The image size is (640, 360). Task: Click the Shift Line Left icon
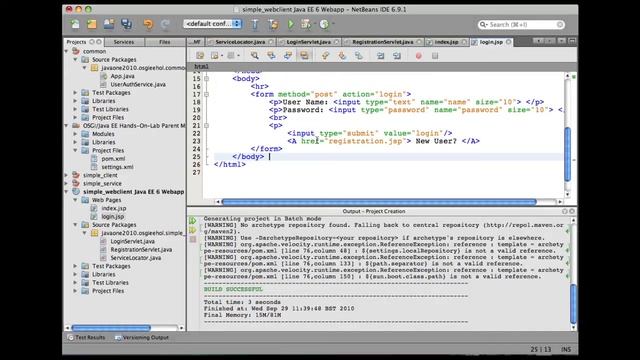380,56
